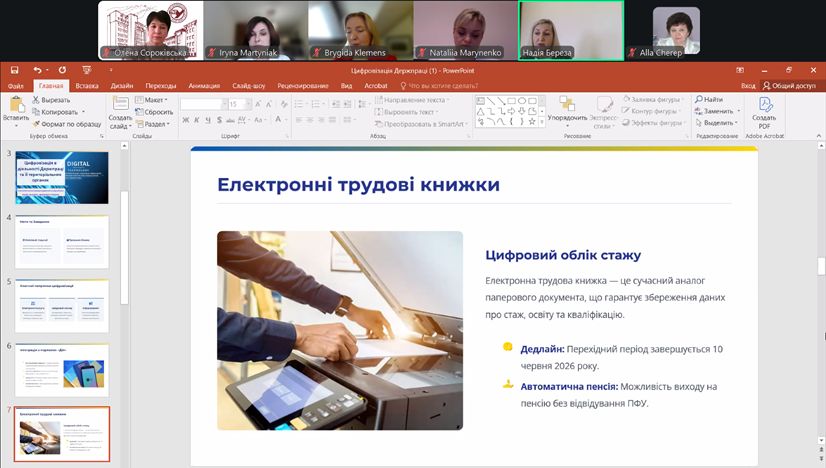Image resolution: width=826 pixels, height=468 pixels.
Task: Open the File (Файл) menu
Action: [16, 86]
